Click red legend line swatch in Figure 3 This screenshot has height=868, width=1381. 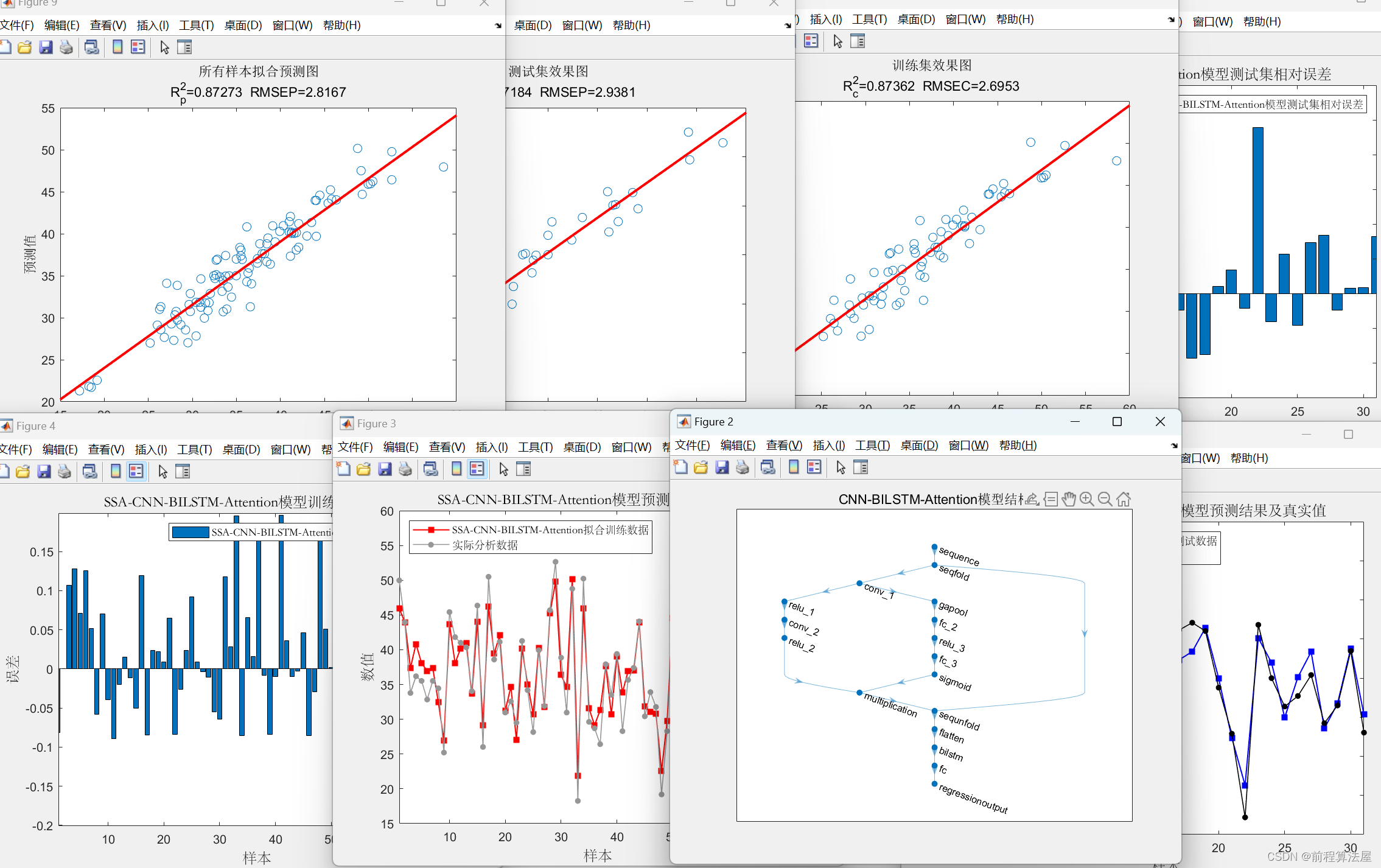pyautogui.click(x=430, y=530)
